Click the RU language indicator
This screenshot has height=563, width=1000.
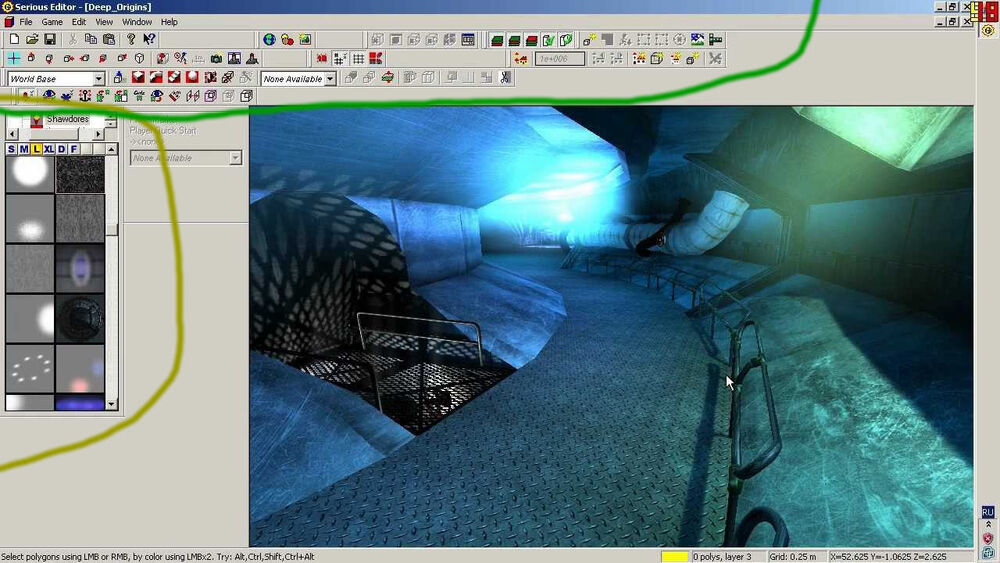coord(987,512)
